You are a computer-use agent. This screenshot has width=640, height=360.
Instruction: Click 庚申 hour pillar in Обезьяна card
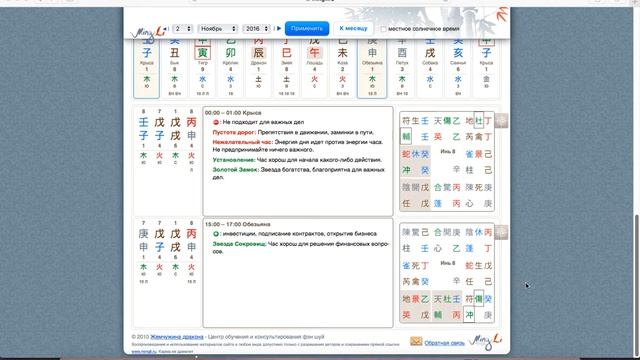tap(144, 240)
